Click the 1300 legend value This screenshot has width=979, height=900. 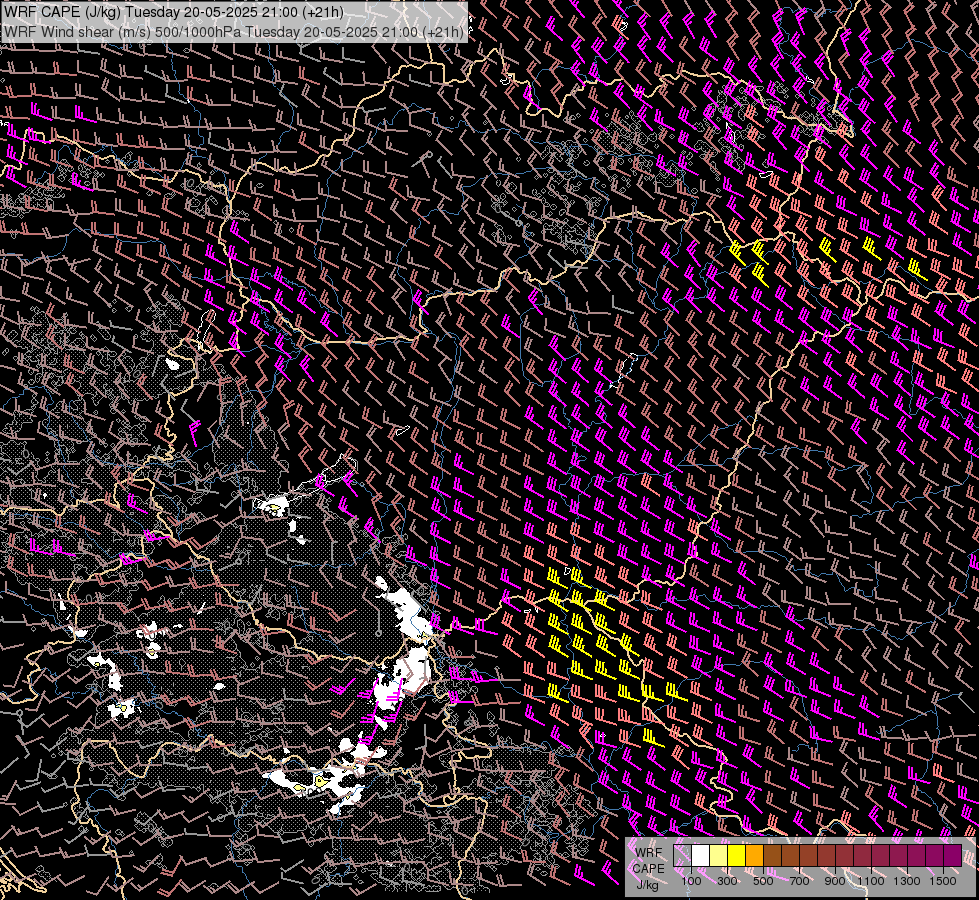(907, 881)
